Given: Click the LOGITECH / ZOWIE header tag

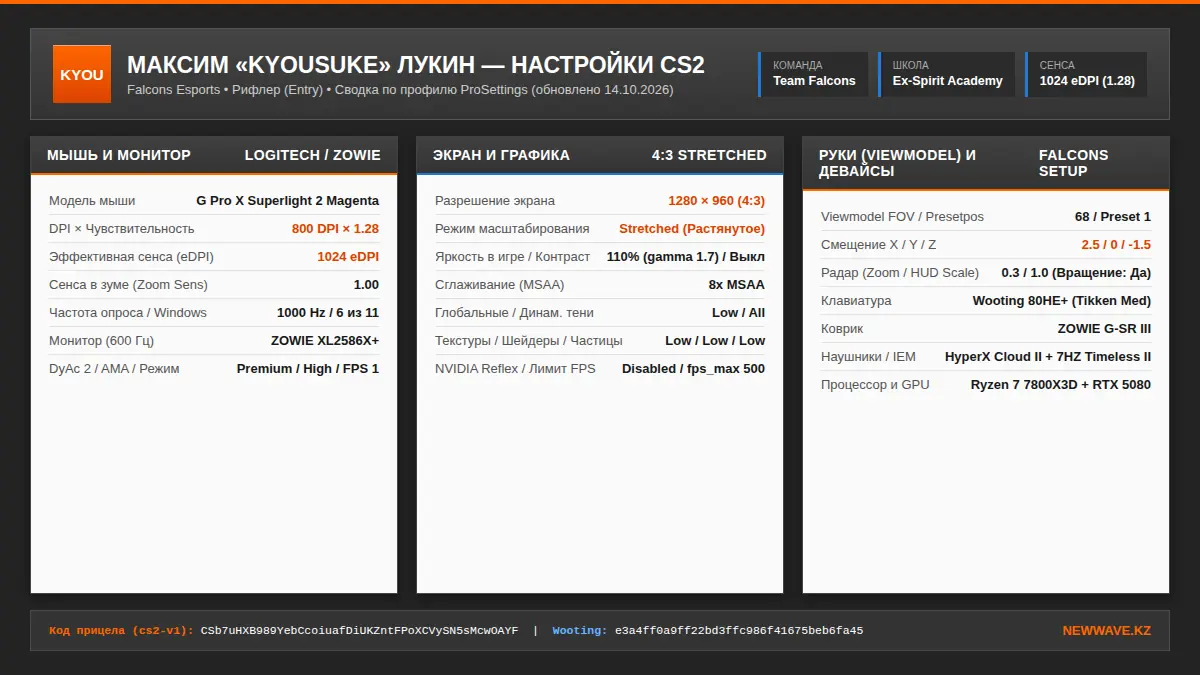Looking at the screenshot, I should pos(313,155).
